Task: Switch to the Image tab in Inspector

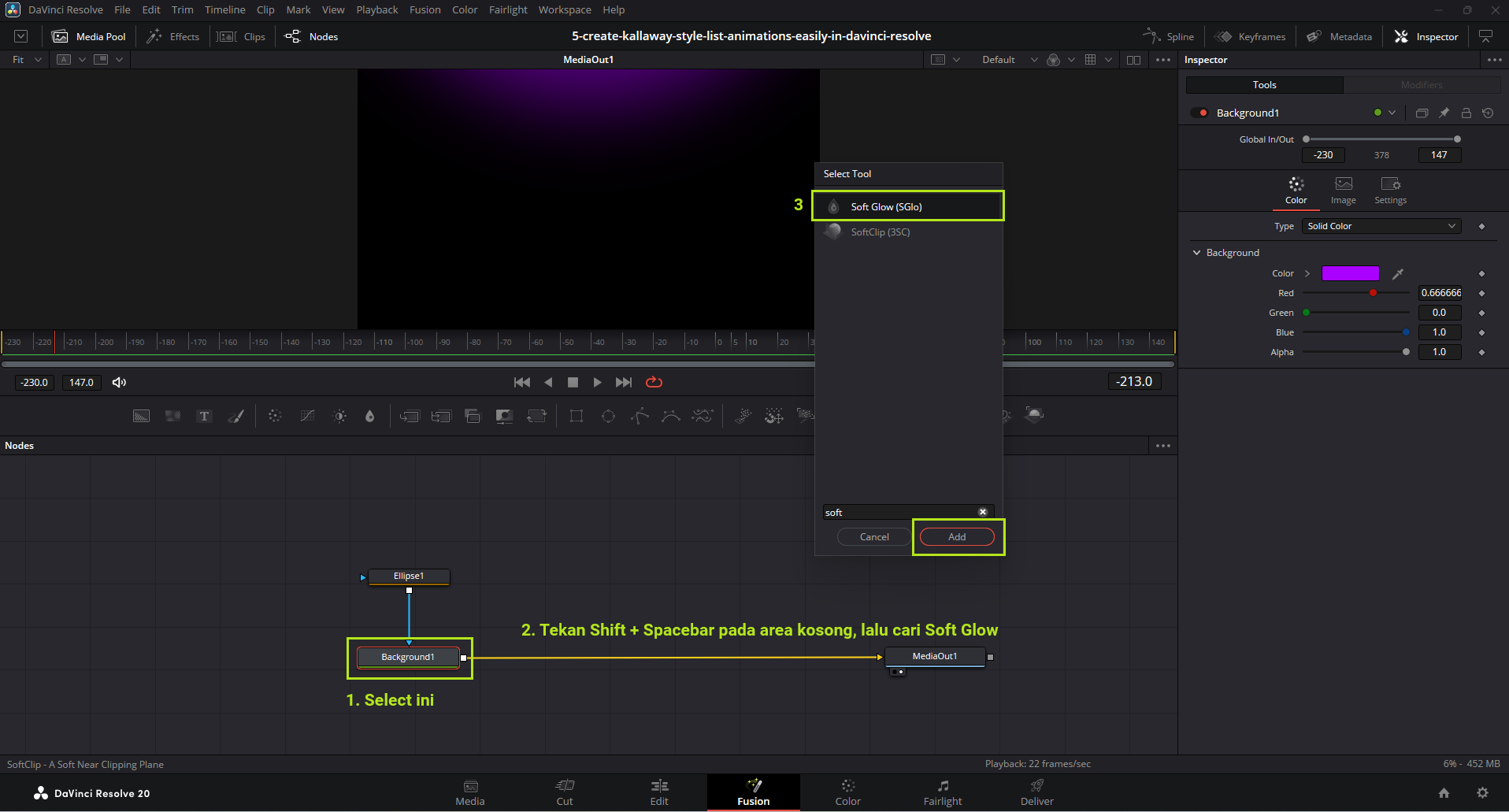Action: click(x=1343, y=190)
